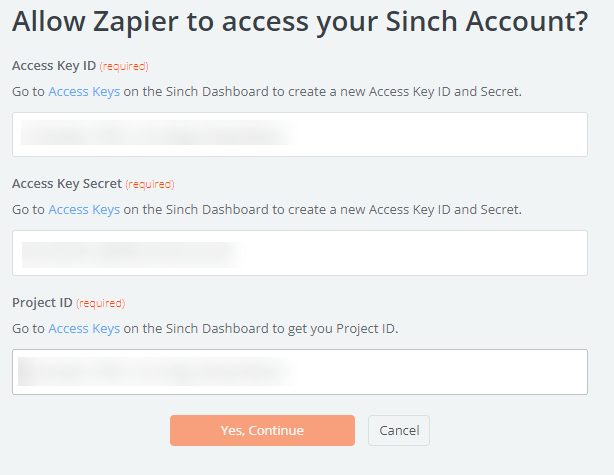Click the blurred value in Access Key ID field
614x475 pixels.
tap(155, 135)
